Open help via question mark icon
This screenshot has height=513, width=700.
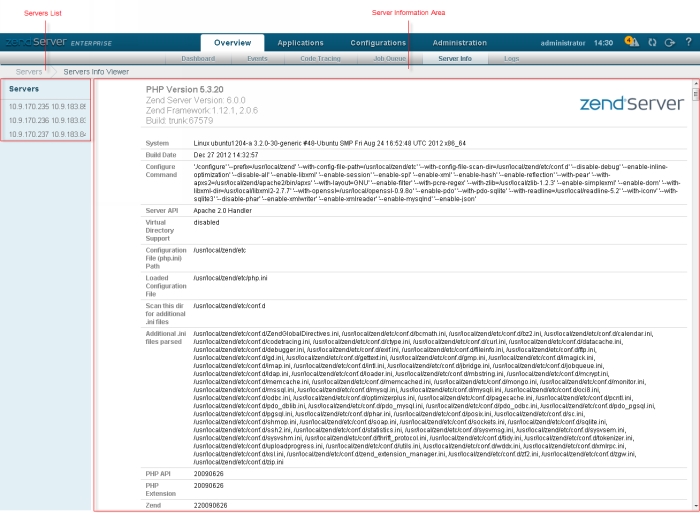[687, 43]
